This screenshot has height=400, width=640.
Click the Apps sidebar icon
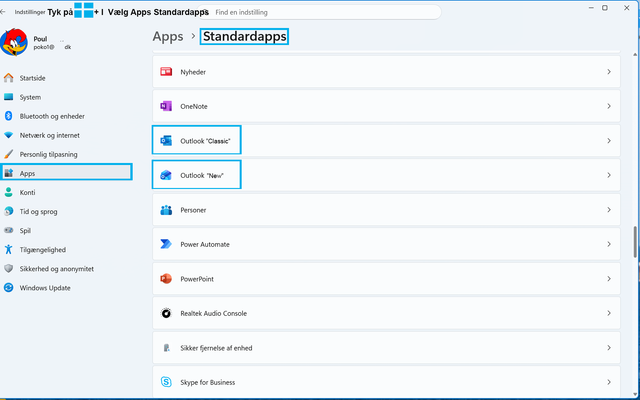(9, 173)
